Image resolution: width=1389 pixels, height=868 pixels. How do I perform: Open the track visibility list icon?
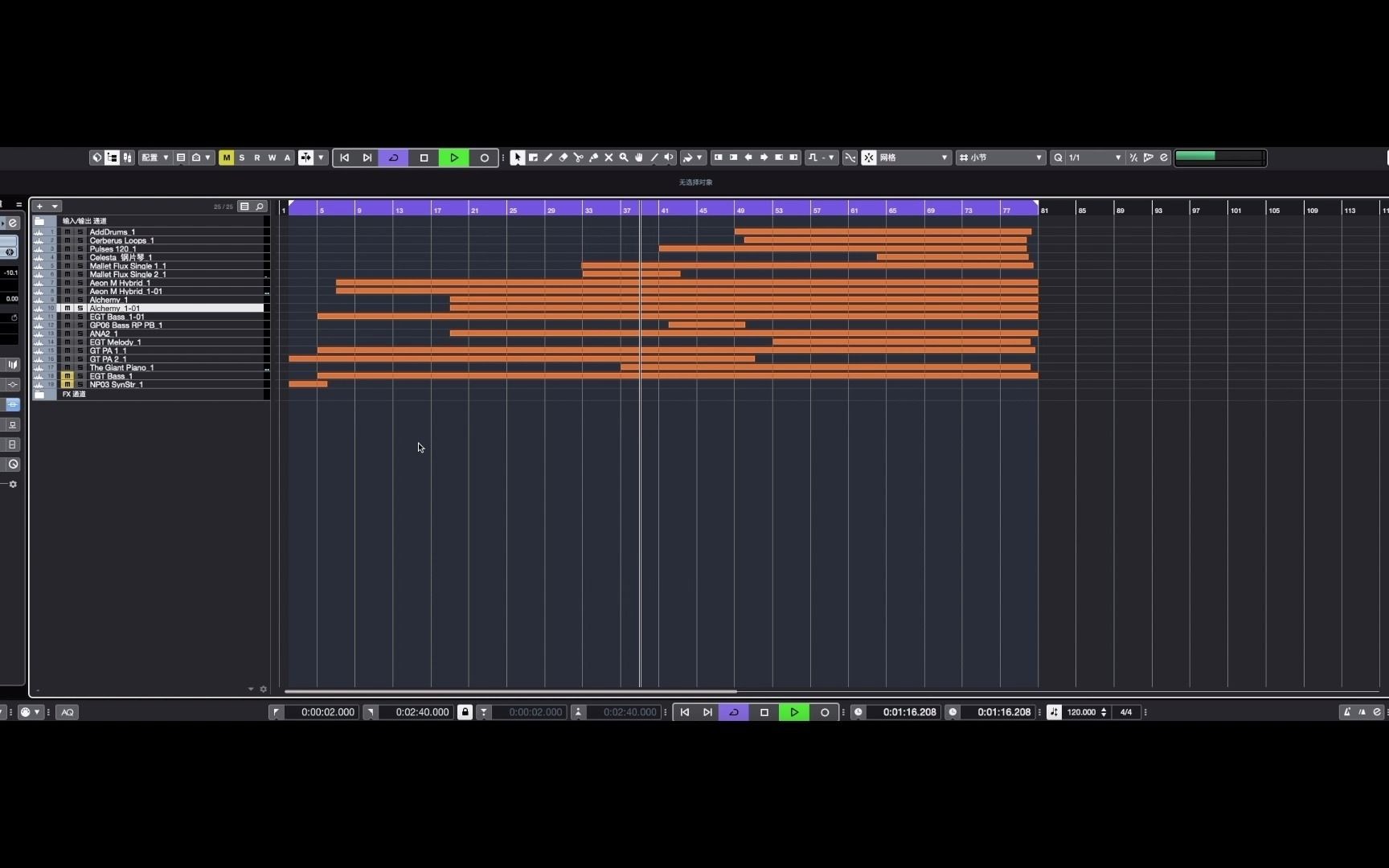pyautogui.click(x=245, y=207)
